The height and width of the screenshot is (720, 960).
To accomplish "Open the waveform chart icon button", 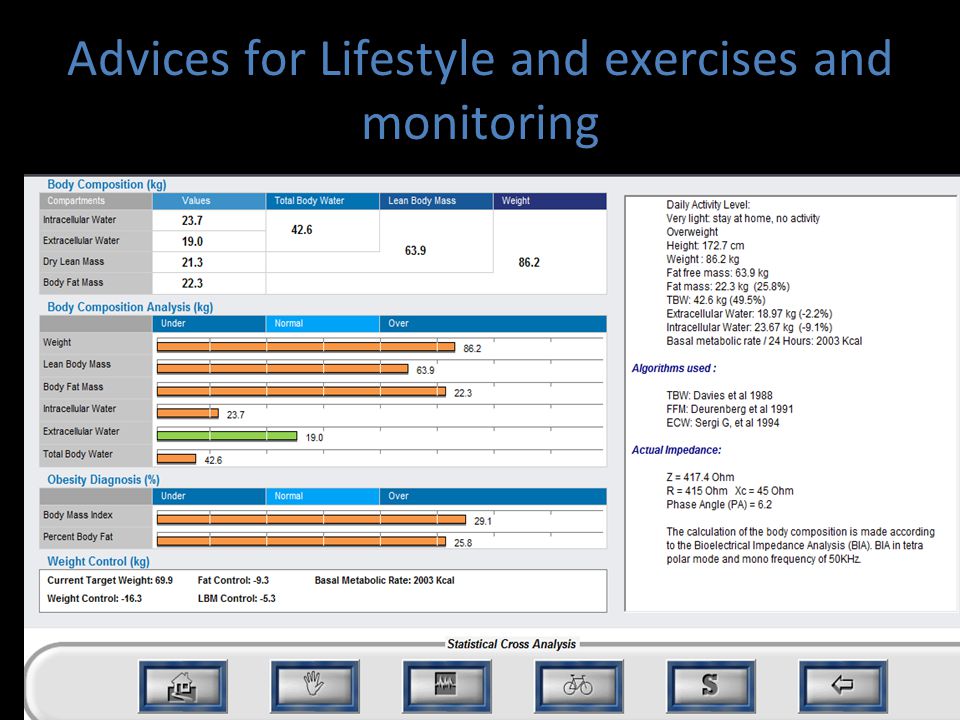I will (447, 686).
